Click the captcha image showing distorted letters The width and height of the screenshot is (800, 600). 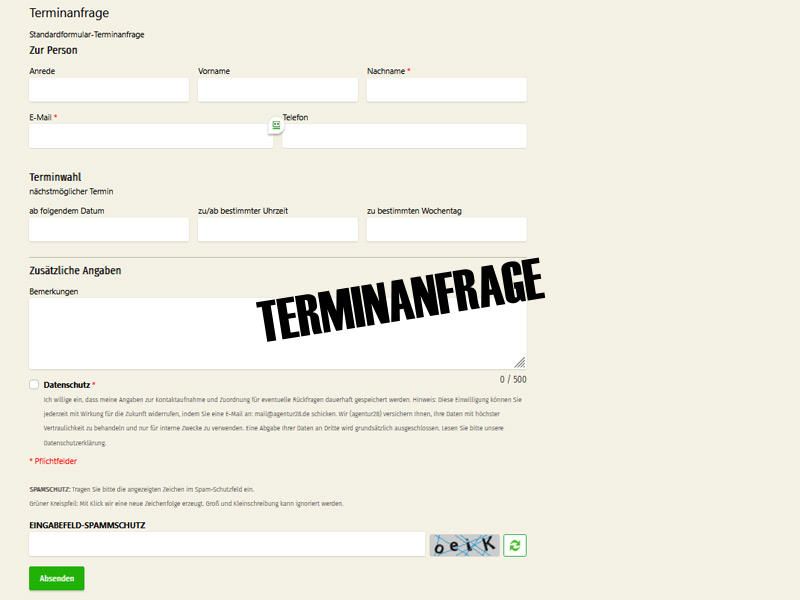coord(464,545)
